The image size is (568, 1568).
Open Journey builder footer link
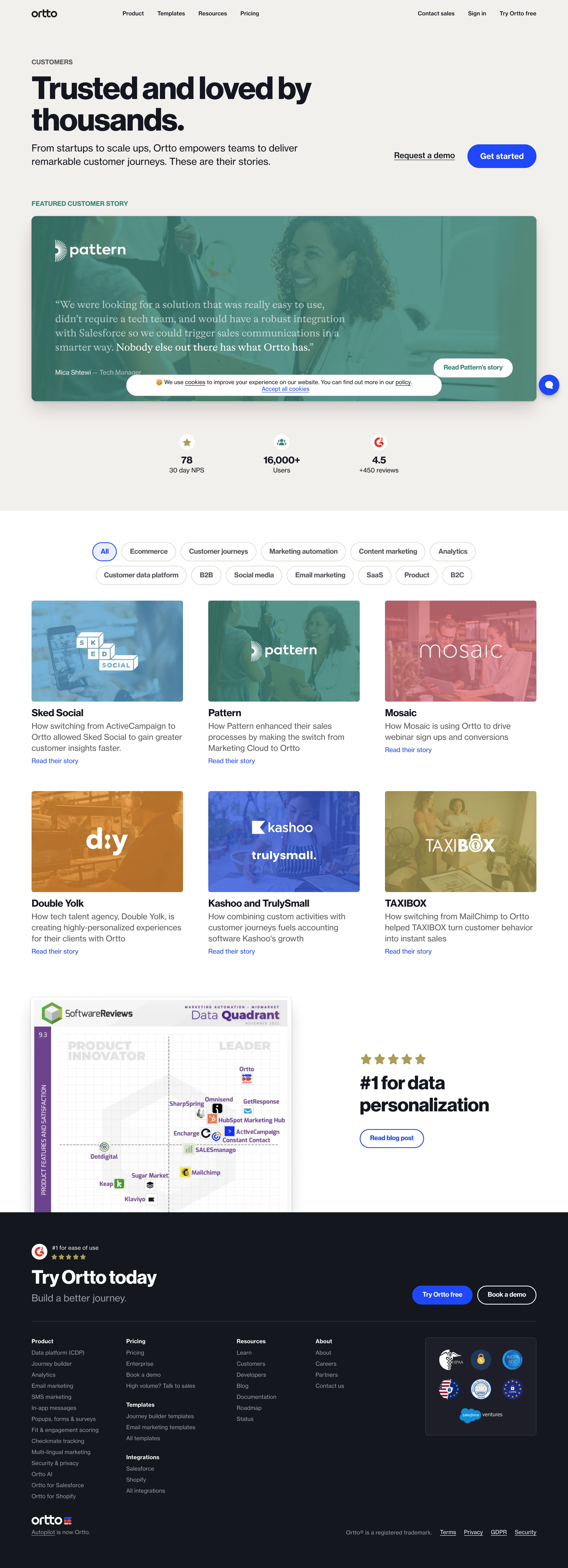[52, 1364]
